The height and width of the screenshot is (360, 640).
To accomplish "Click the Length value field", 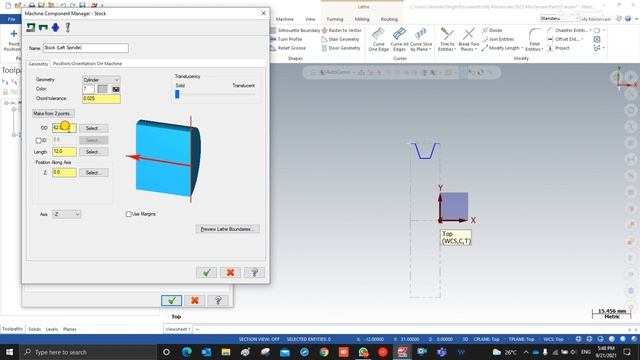I will 64,152.
